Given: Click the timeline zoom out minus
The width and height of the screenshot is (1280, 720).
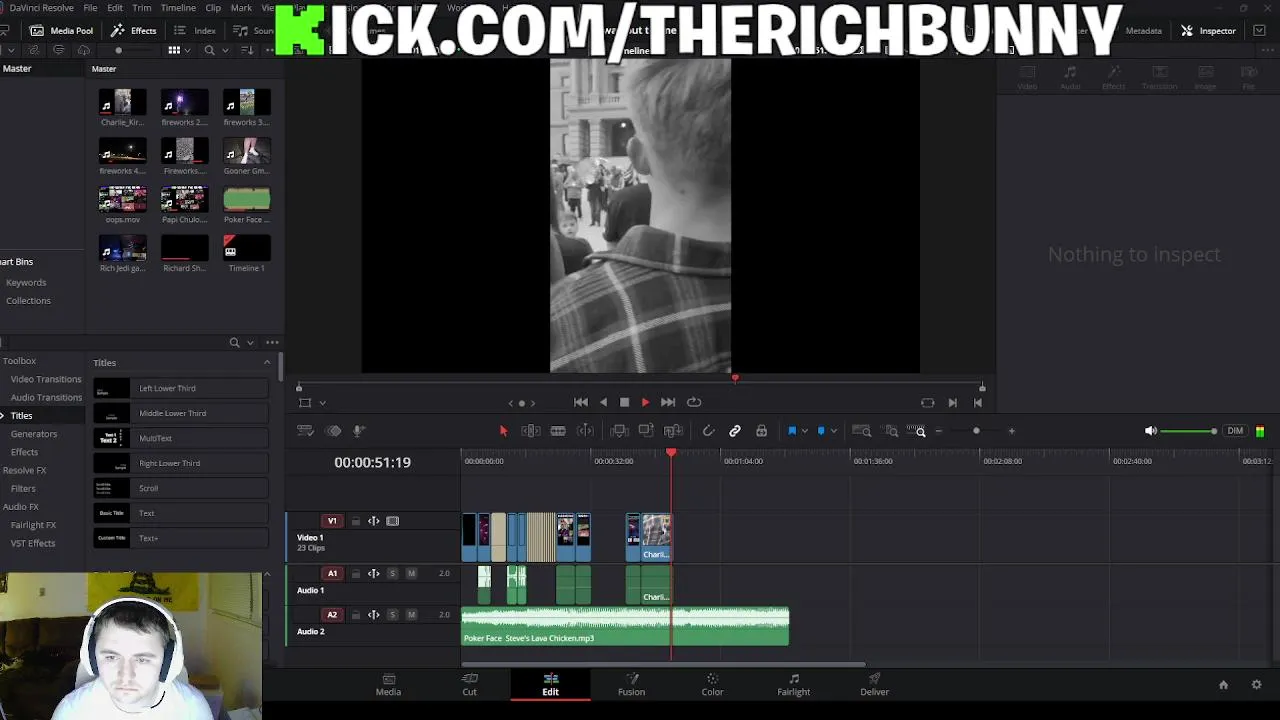Looking at the screenshot, I should (x=938, y=431).
